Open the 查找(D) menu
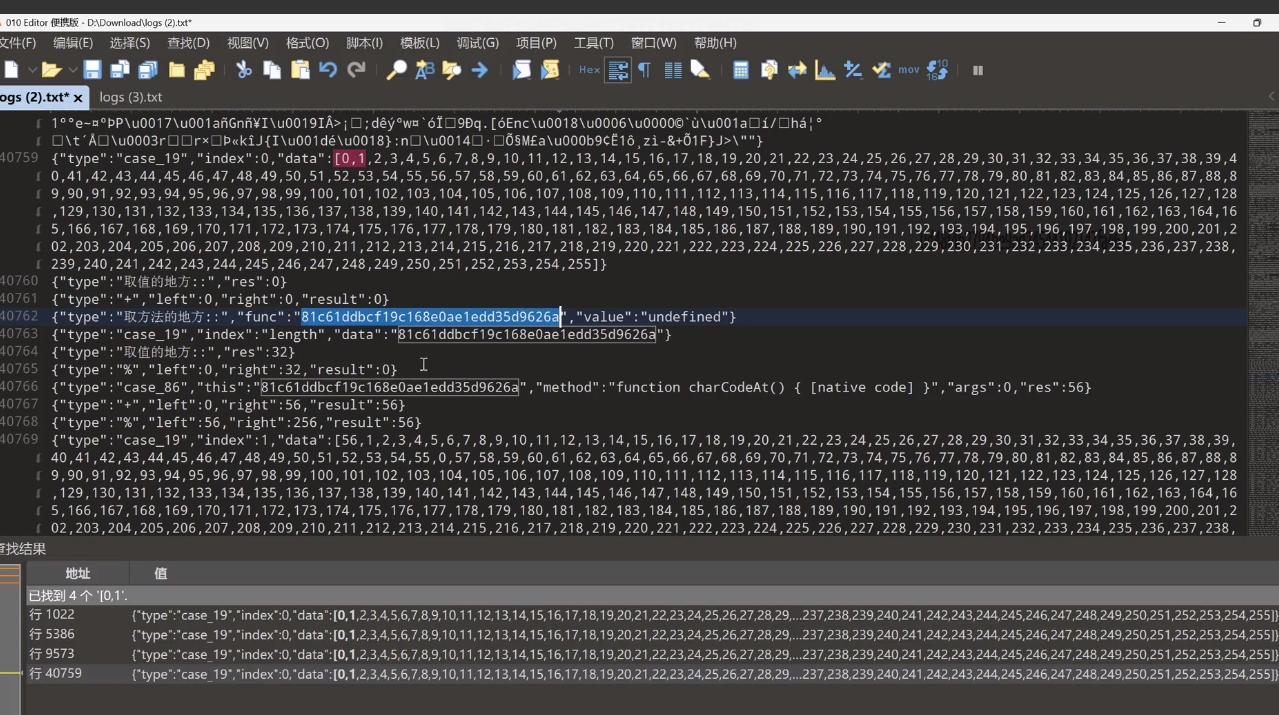Viewport: 1279px width, 715px height. tap(188, 43)
